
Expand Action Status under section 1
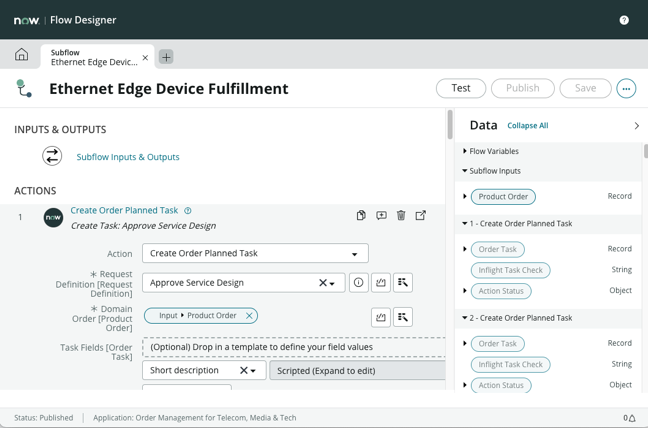click(465, 291)
